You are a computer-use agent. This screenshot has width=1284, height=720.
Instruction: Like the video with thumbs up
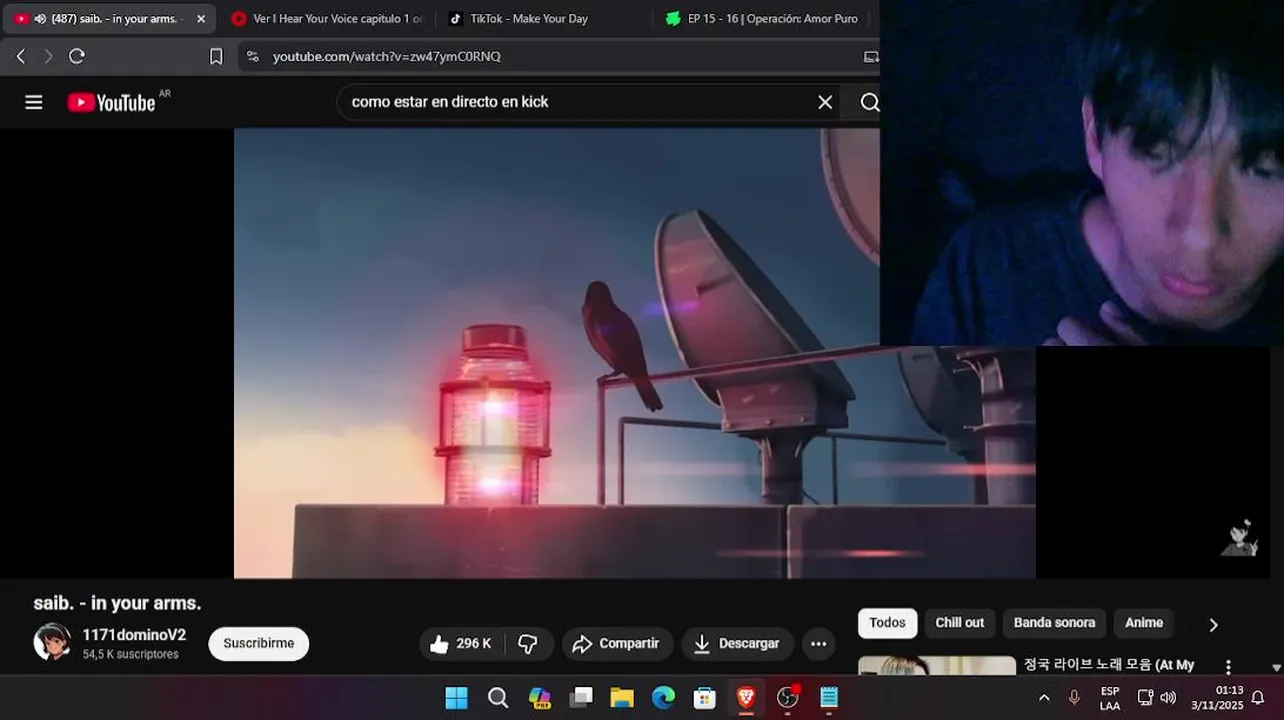(460, 644)
